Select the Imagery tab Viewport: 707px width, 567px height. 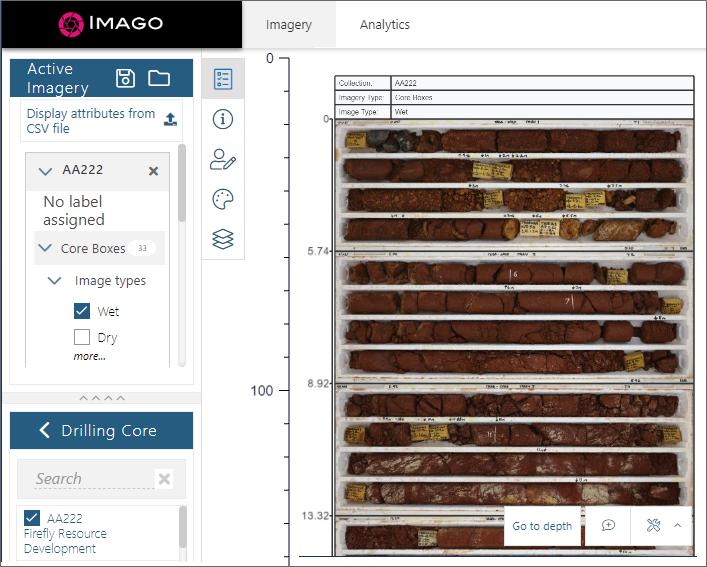click(x=288, y=25)
